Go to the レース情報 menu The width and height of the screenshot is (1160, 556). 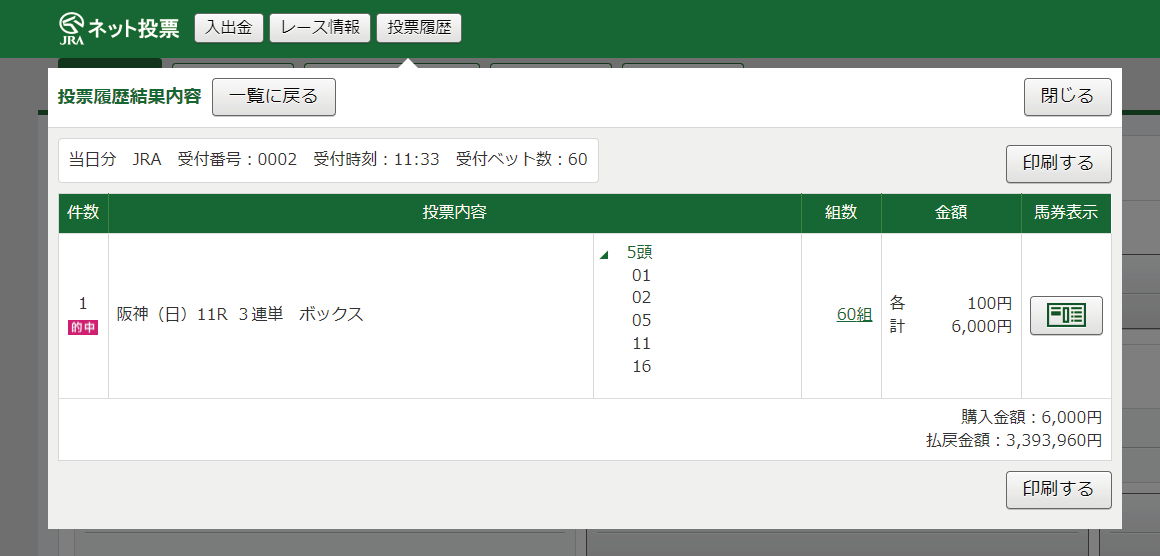[x=320, y=28]
